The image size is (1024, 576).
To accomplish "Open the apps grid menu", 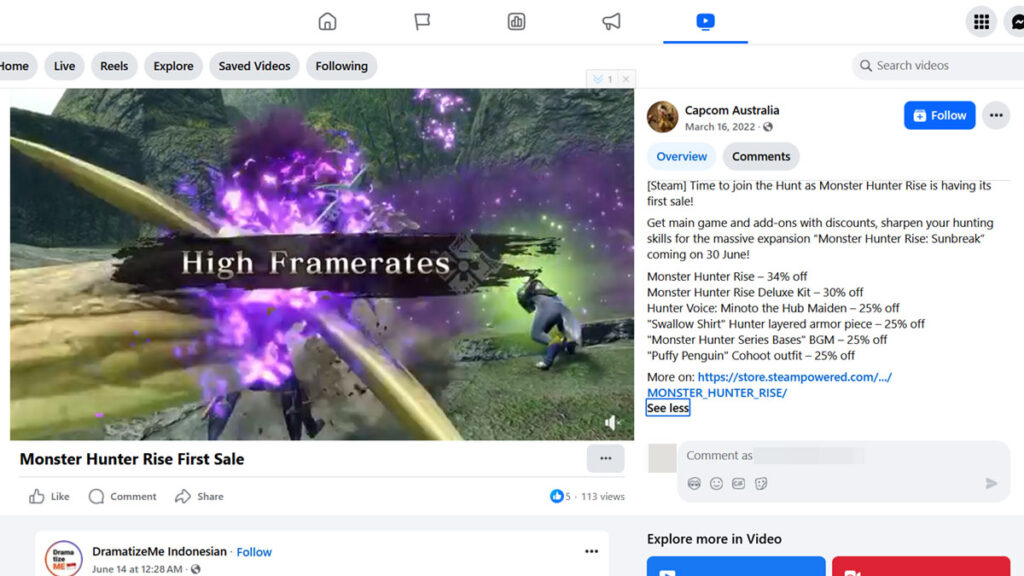I will 981,22.
